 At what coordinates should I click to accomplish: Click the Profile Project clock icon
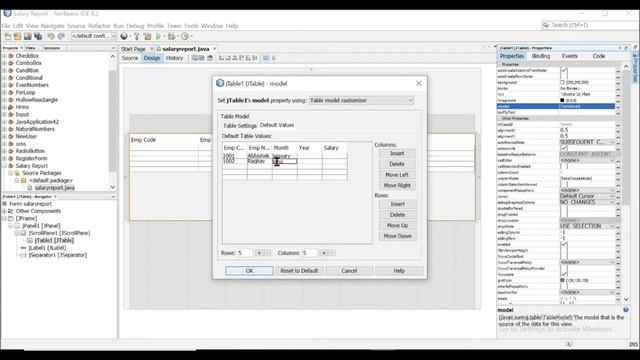click(185, 36)
